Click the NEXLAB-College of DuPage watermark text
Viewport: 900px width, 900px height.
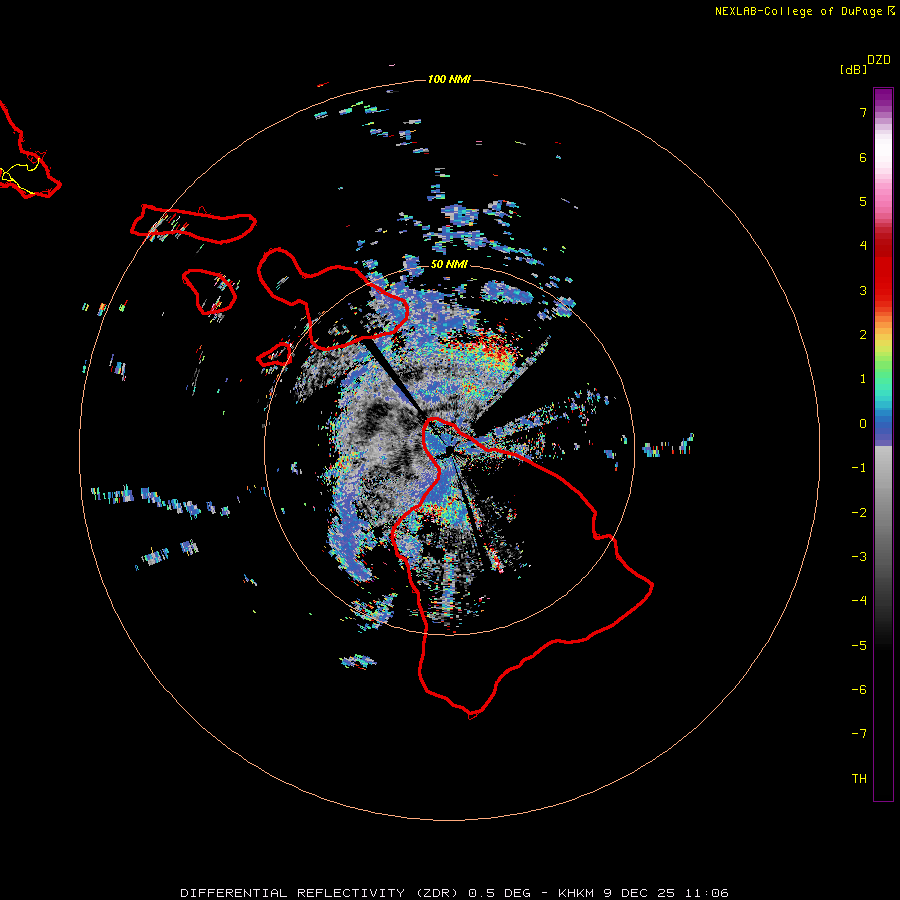point(798,11)
